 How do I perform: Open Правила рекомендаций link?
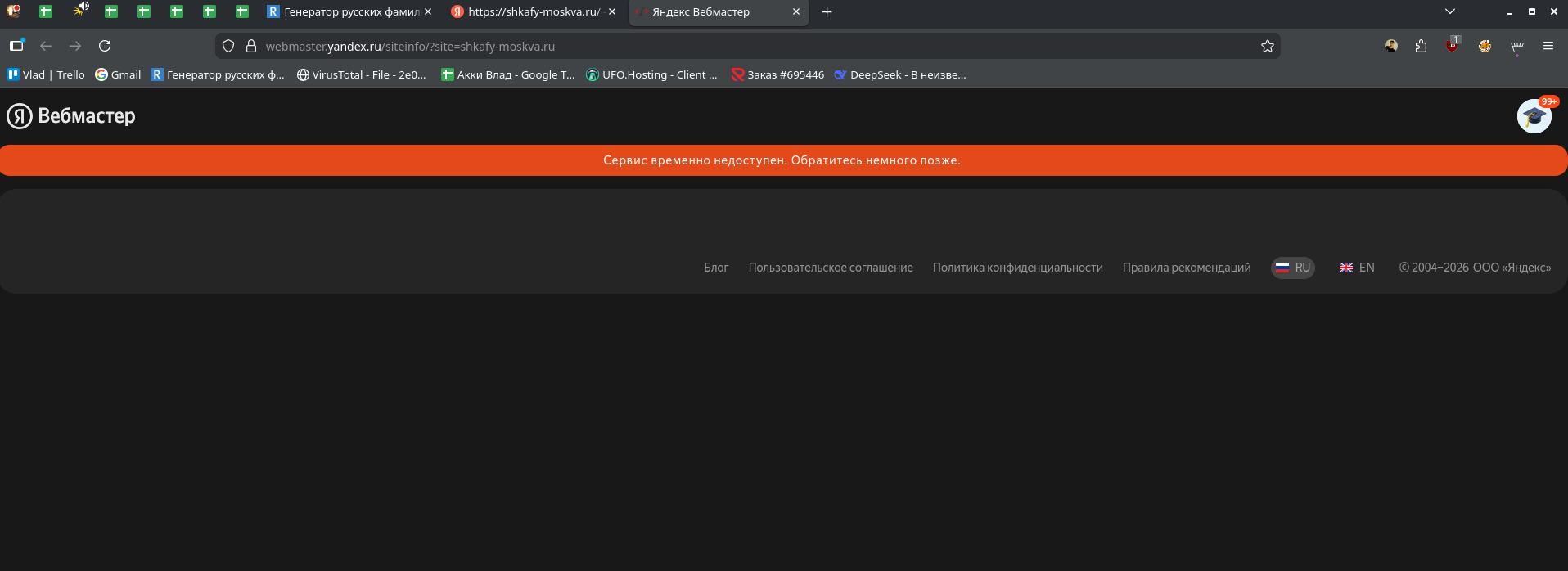click(1187, 268)
